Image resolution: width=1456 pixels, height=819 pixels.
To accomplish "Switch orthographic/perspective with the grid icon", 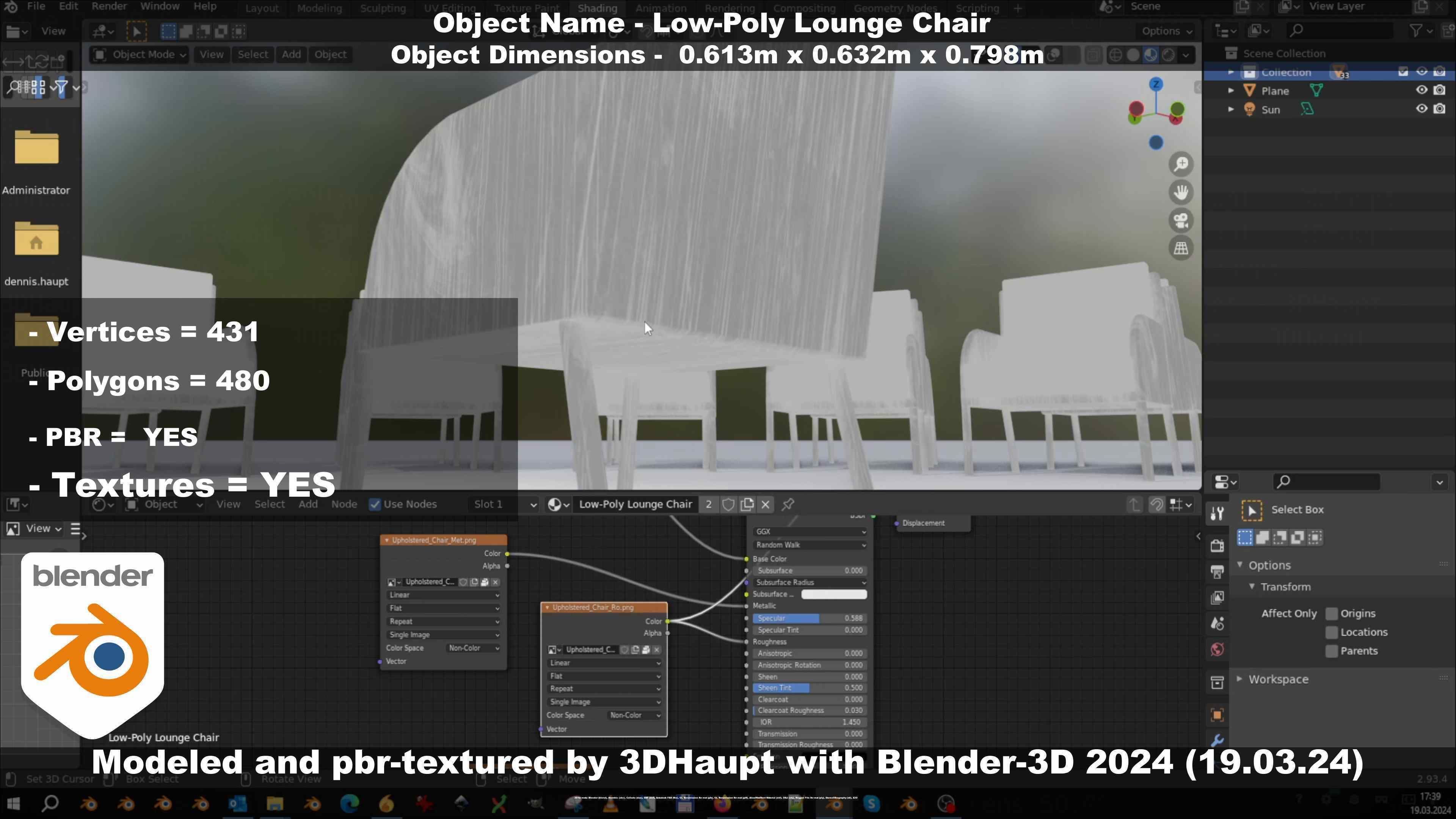I will (x=1181, y=248).
